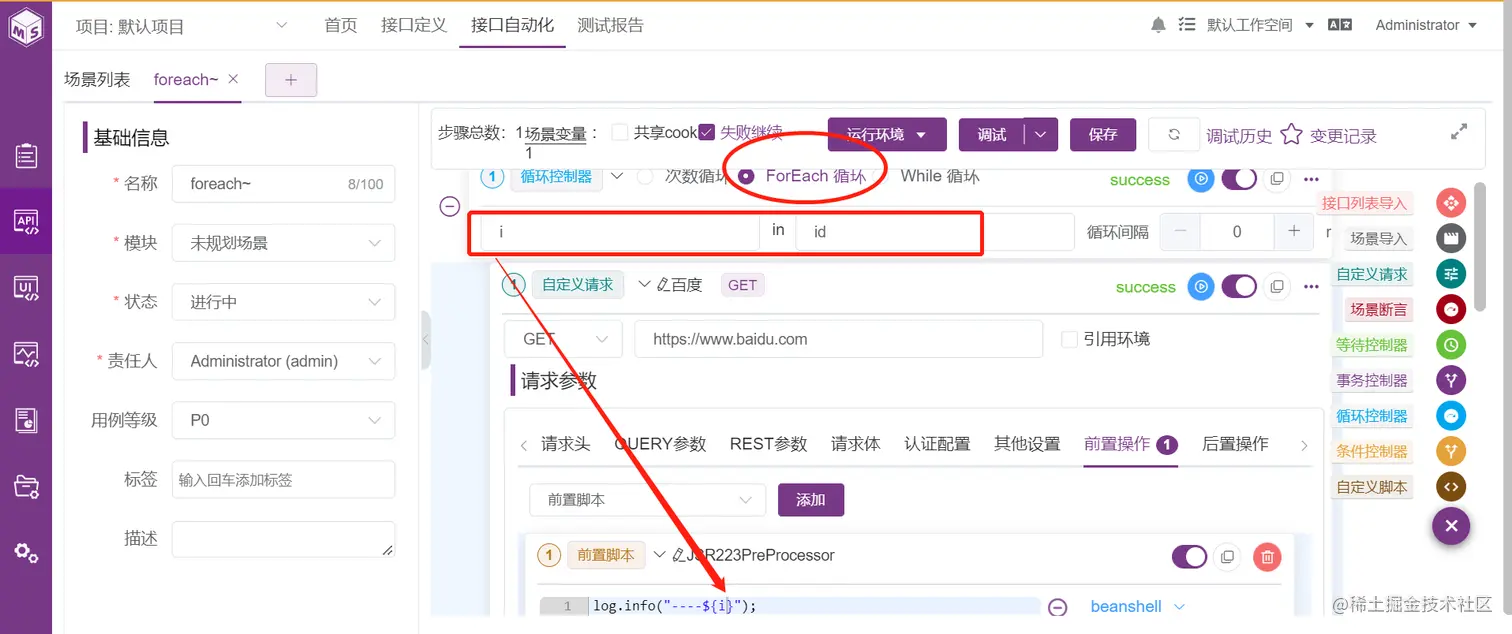
Task: Add a 自定义脚本 via code icon
Action: pos(1451,487)
